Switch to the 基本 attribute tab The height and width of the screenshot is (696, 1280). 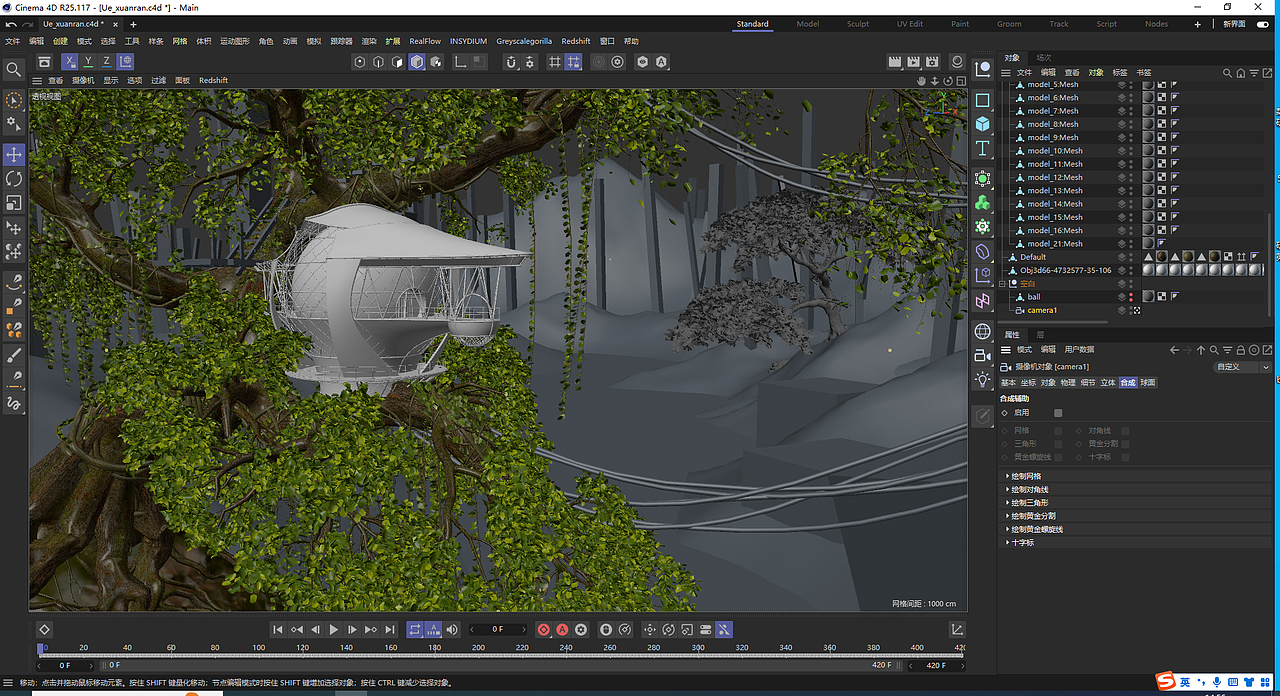coord(1008,383)
